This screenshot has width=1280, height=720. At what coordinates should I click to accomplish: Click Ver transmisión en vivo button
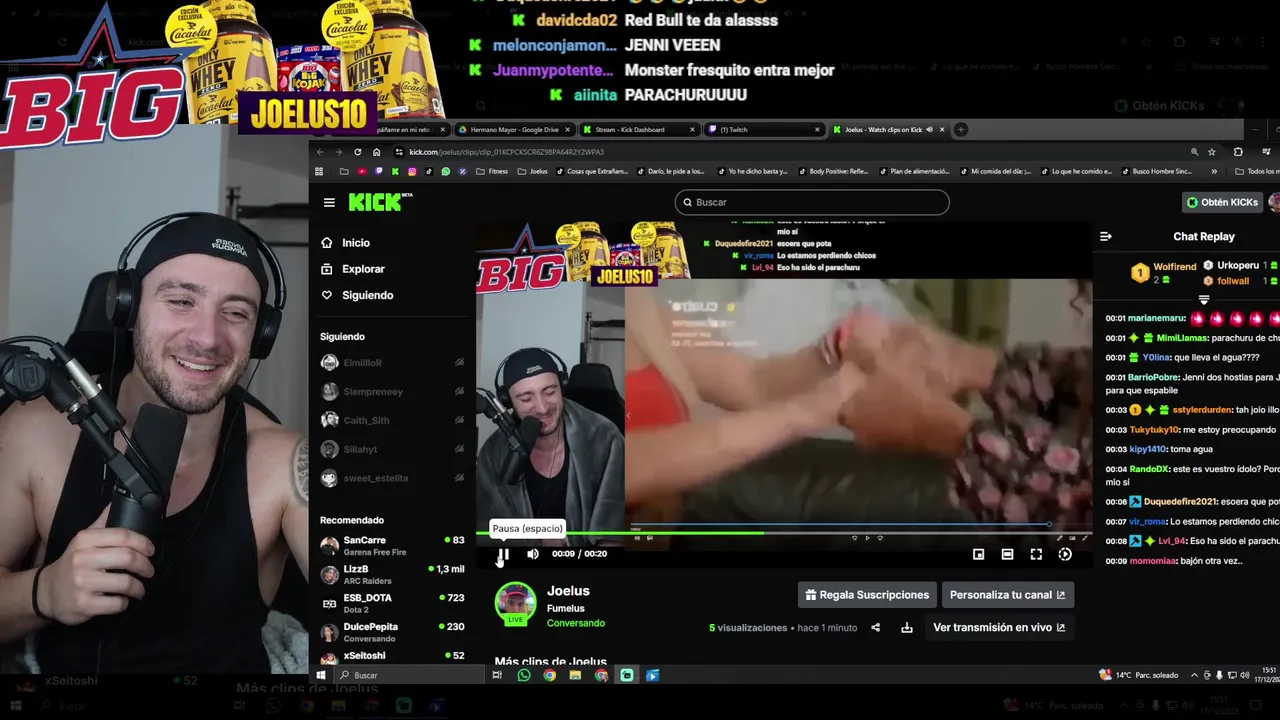(x=999, y=628)
